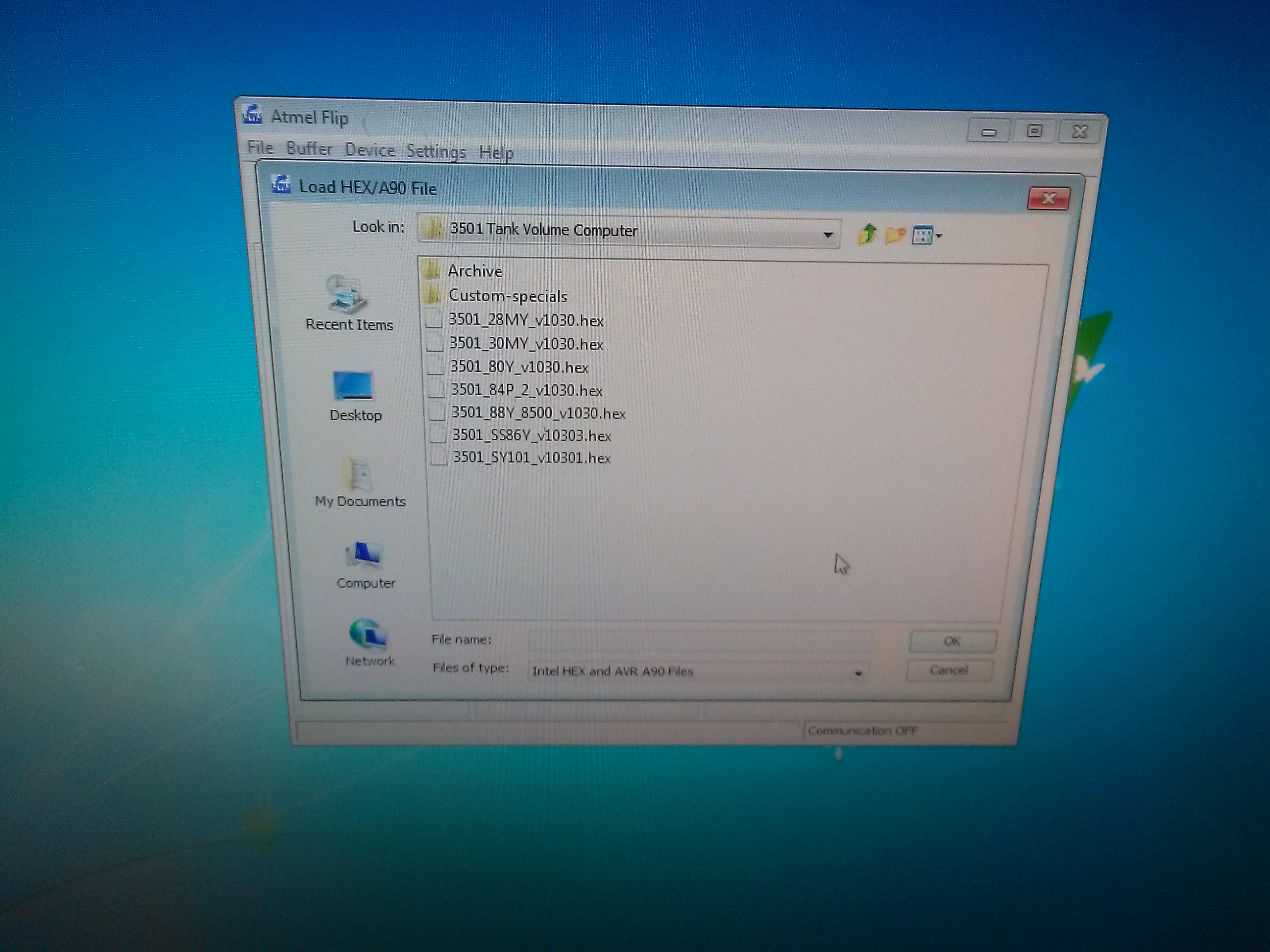Click the Load HEX/A90 File dialog icon
The height and width of the screenshot is (952, 1270).
click(x=281, y=184)
